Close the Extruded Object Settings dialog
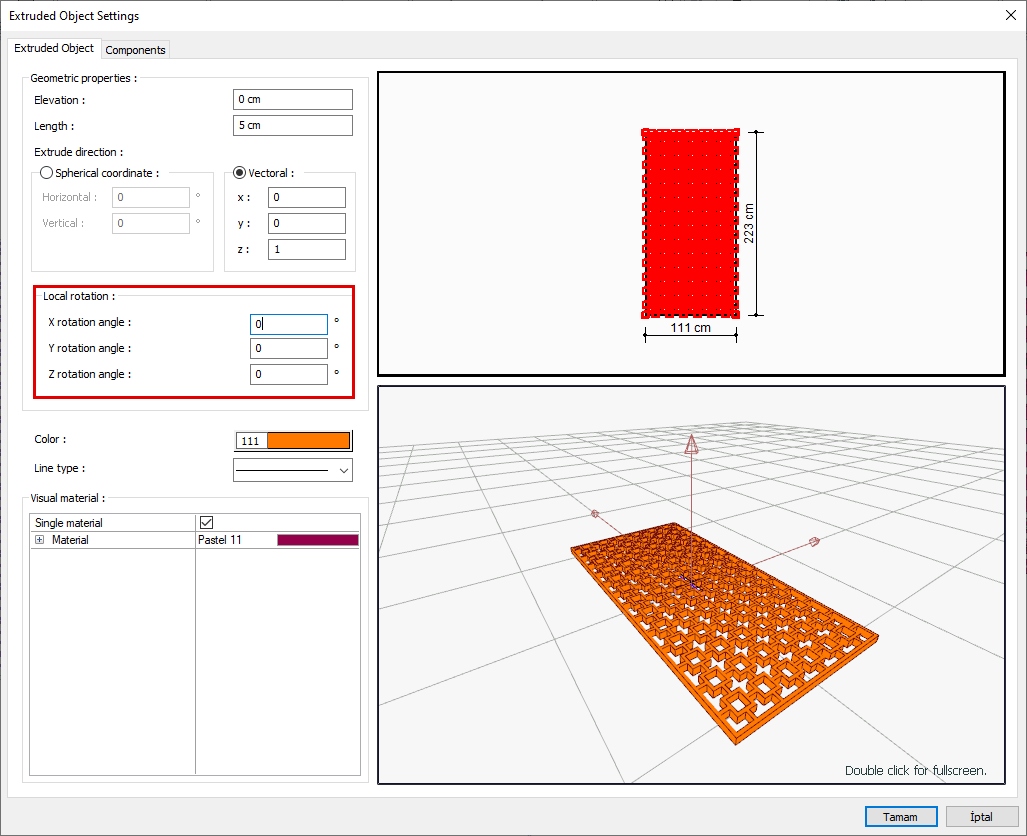 1008,15
